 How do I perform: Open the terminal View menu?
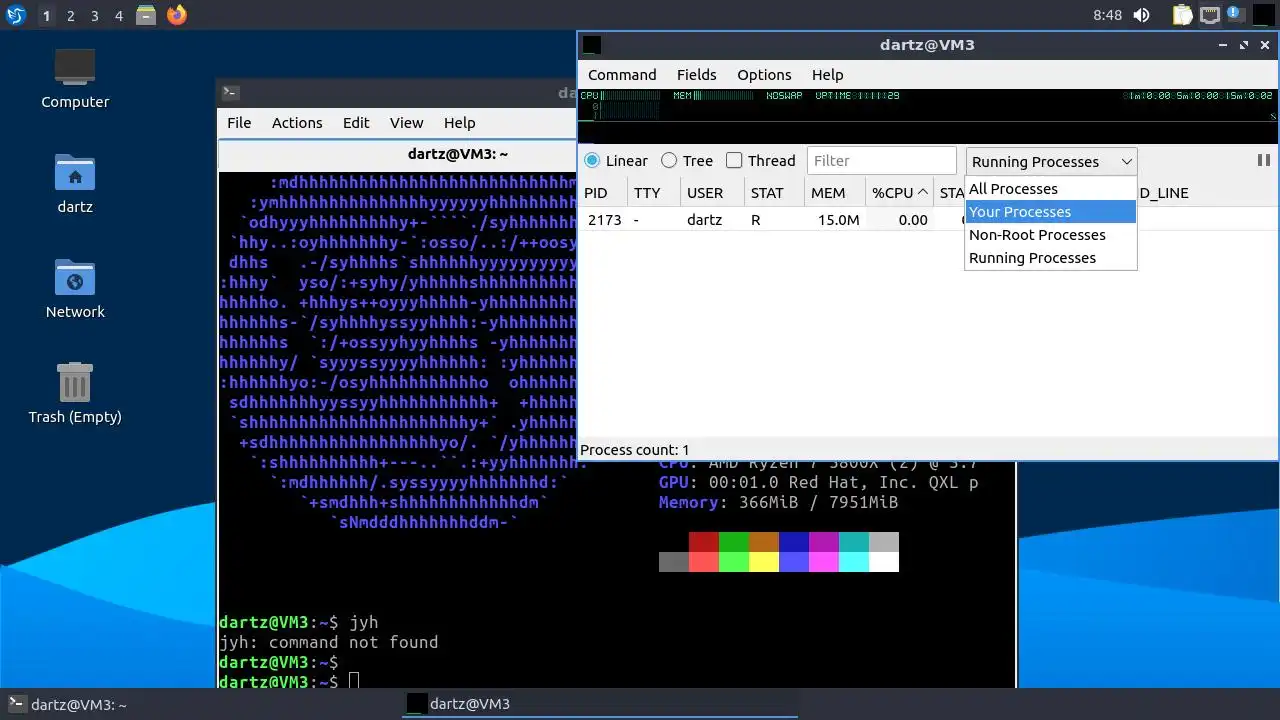click(x=406, y=123)
